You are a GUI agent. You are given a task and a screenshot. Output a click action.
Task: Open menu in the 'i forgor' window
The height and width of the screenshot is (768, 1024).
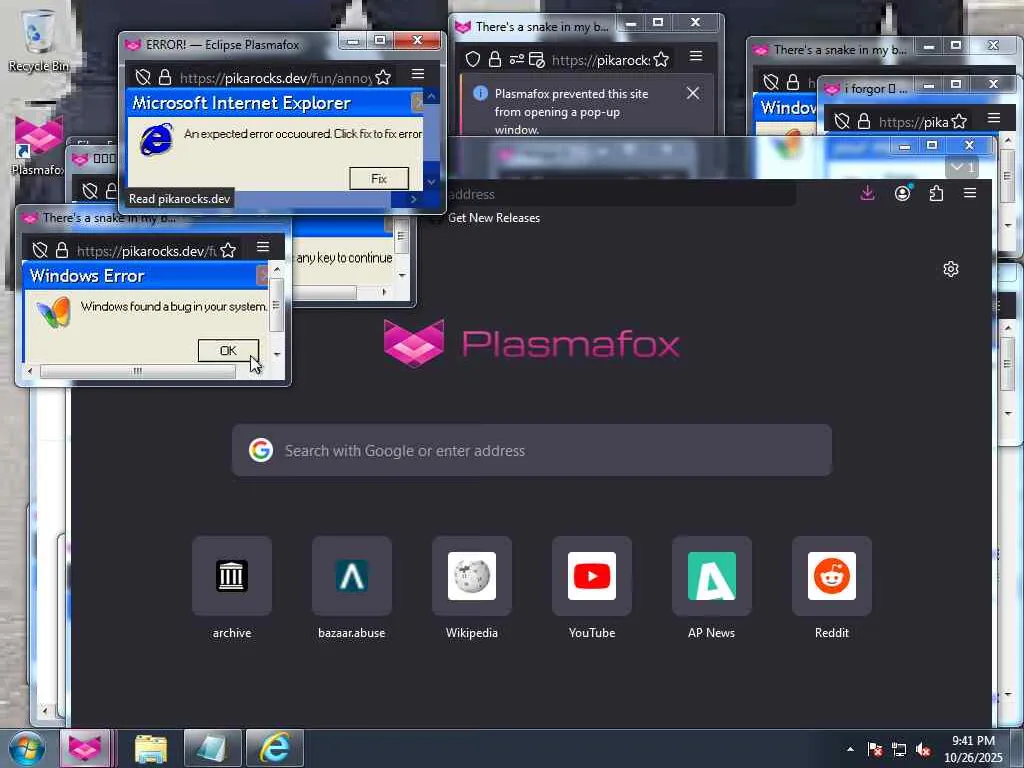coord(994,118)
